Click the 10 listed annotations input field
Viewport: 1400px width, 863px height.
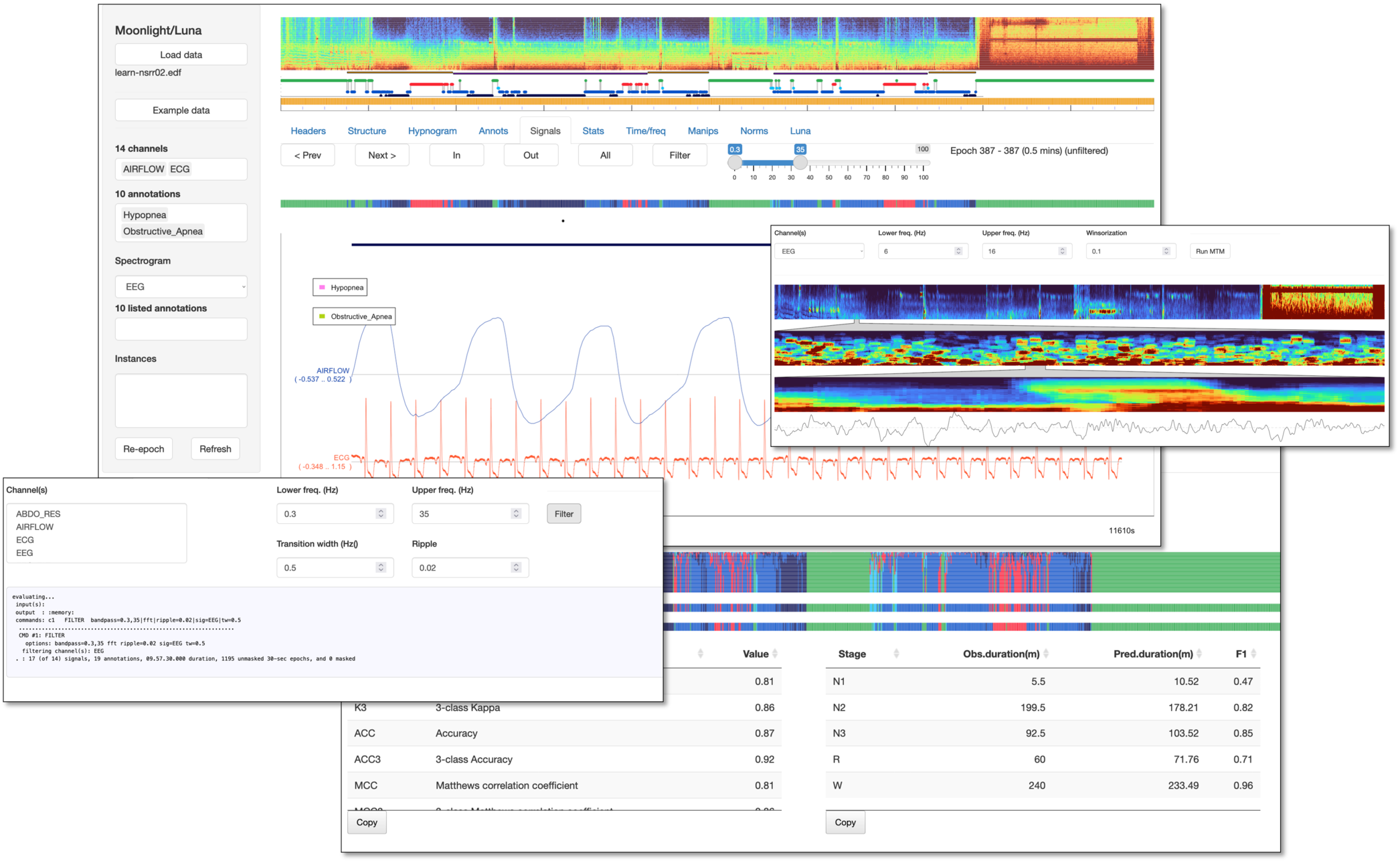pyautogui.click(x=181, y=329)
